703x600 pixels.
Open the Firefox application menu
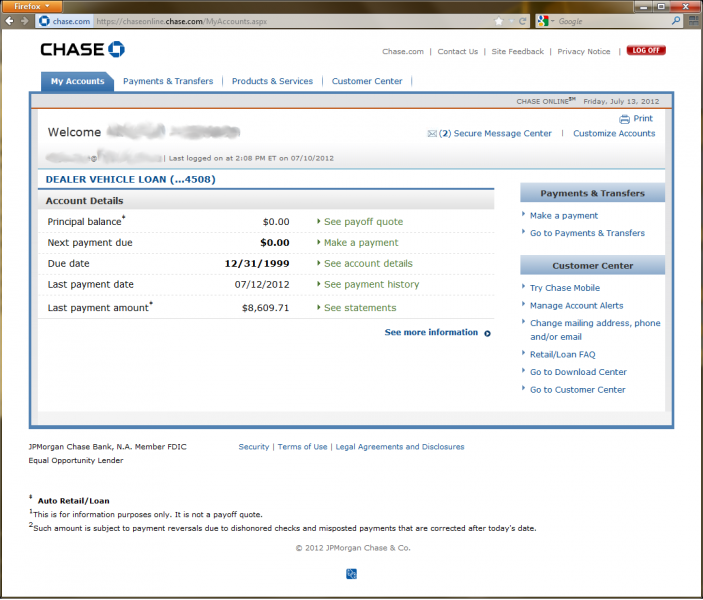pyautogui.click(x=32, y=6)
